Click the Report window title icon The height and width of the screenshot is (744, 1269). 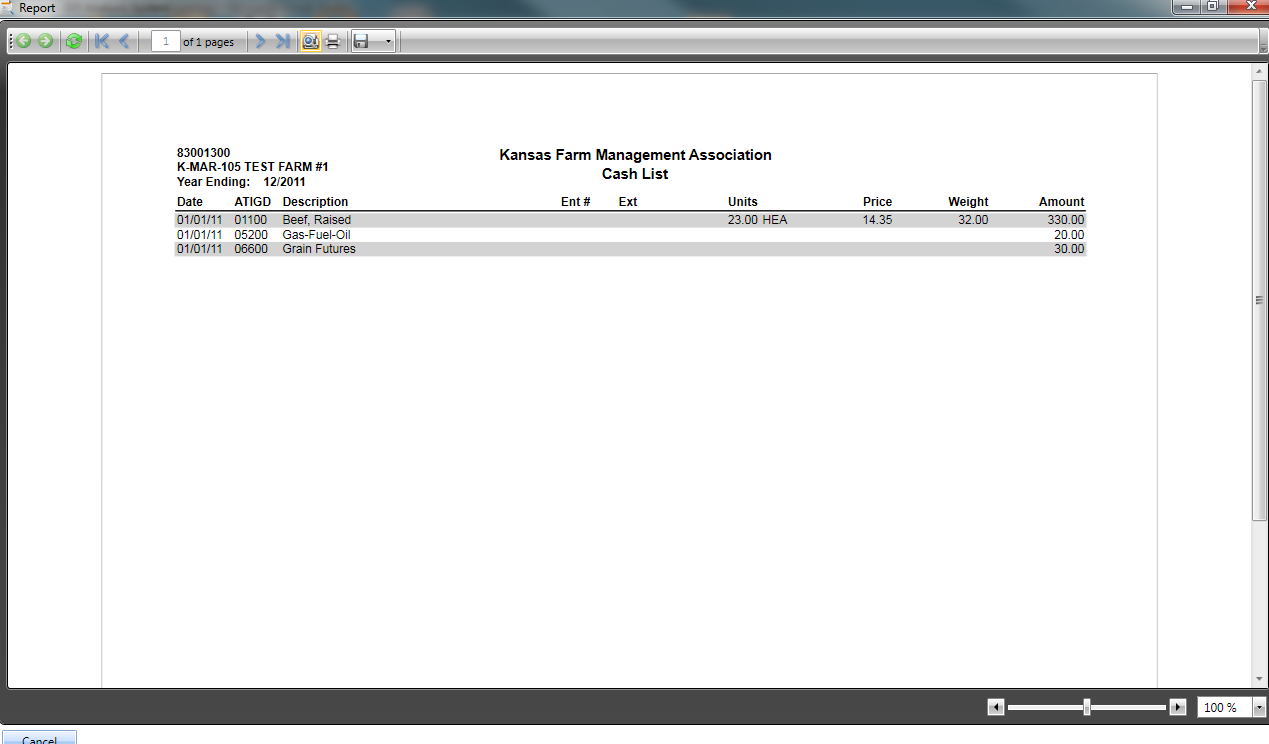pos(8,7)
